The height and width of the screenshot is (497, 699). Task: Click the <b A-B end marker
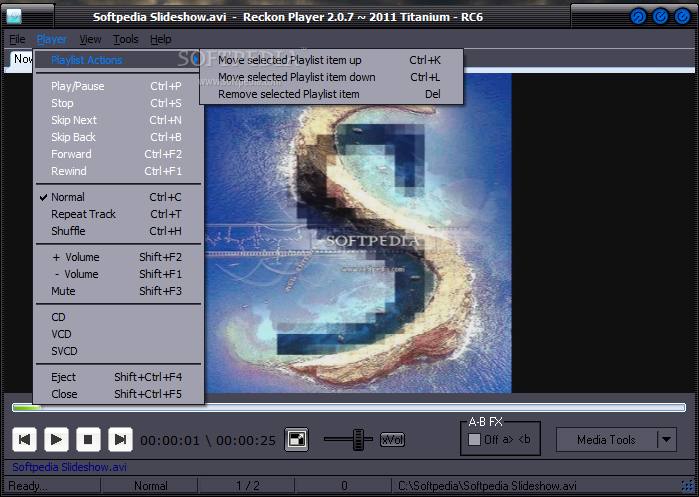point(525,439)
